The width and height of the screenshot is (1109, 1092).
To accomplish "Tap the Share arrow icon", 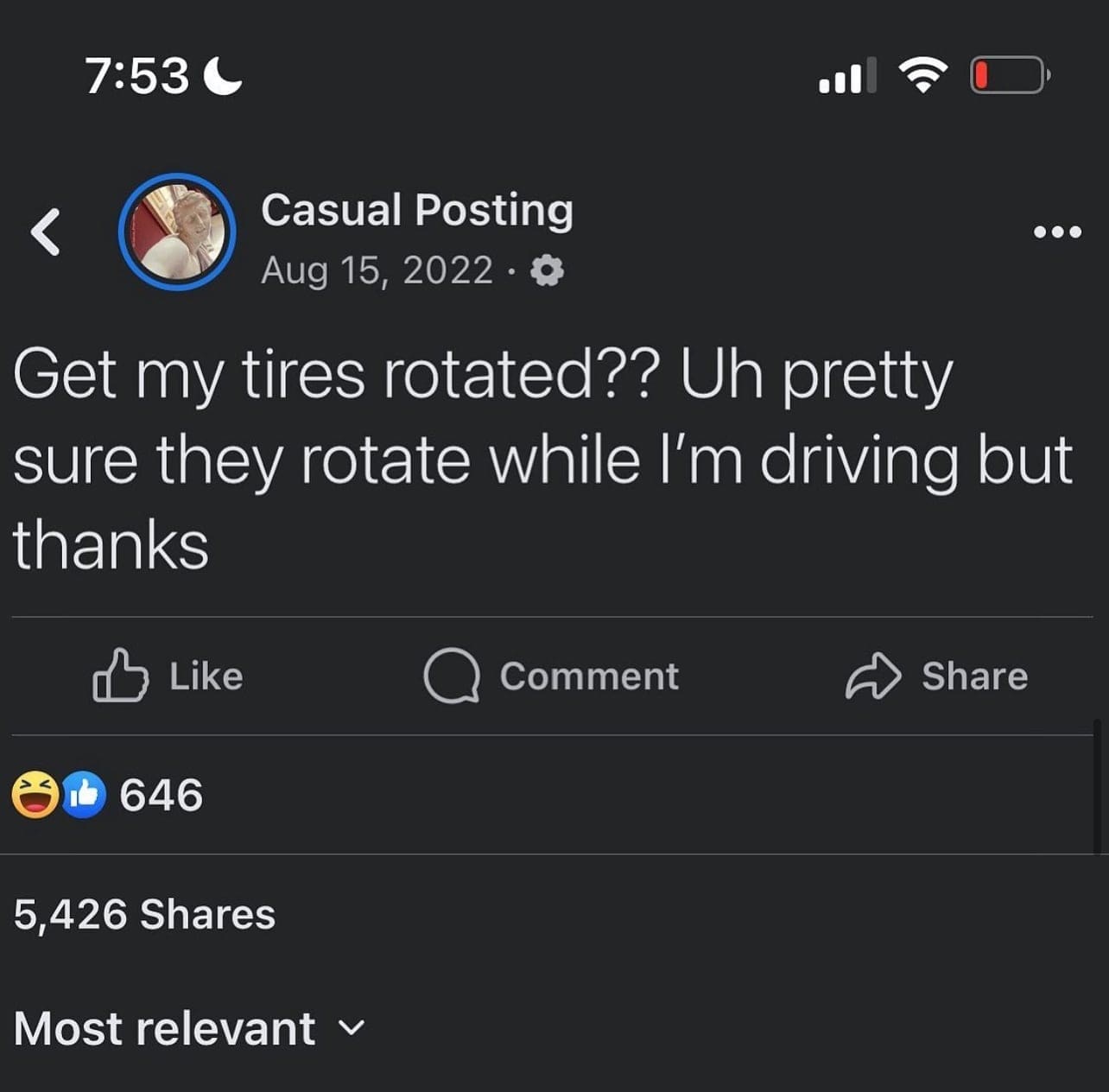I will coord(872,676).
